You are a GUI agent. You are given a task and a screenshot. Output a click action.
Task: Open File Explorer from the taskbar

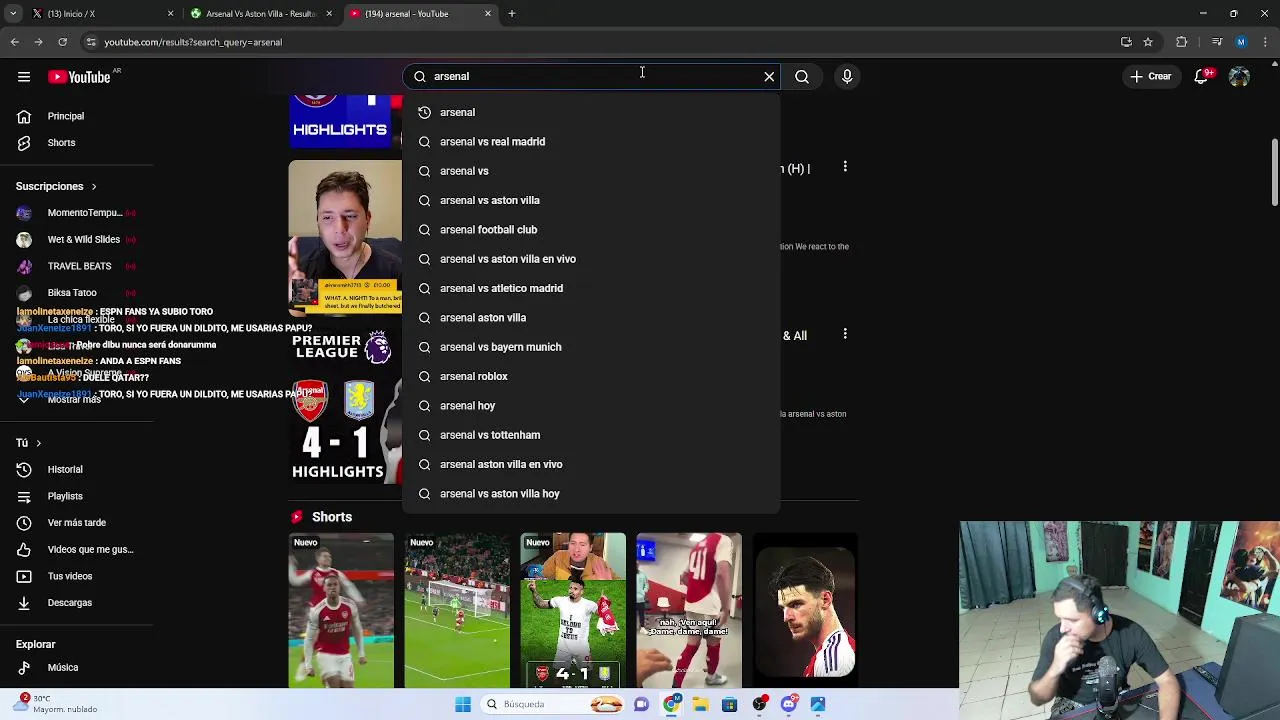click(701, 704)
